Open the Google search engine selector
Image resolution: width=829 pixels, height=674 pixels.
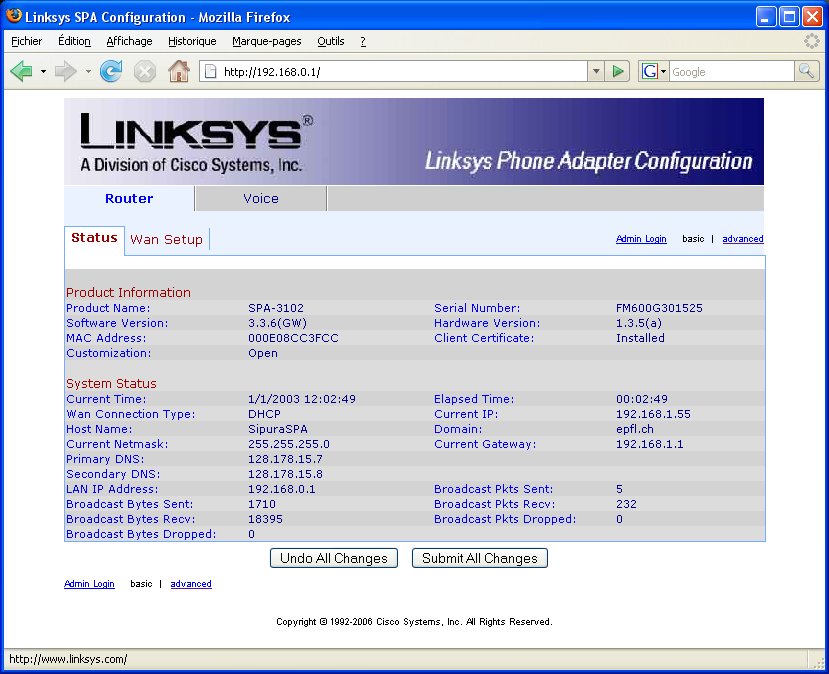pyautogui.click(x=654, y=71)
